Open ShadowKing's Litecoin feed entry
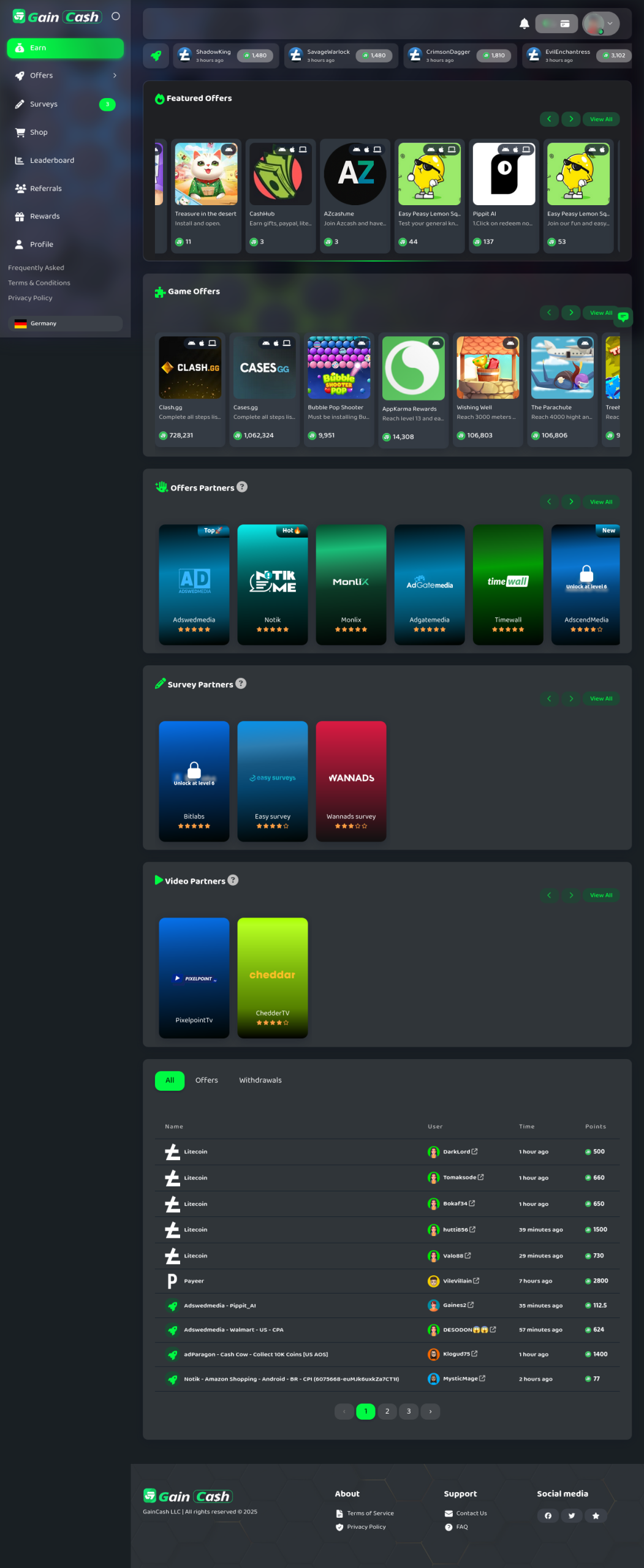The height and width of the screenshot is (1568, 644). [x=225, y=56]
